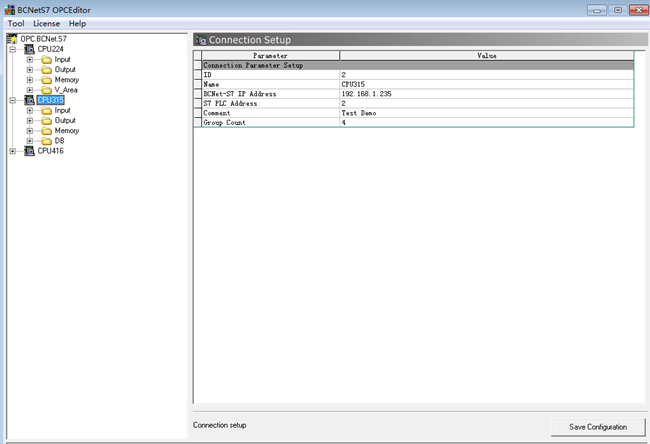Select the row header of the ID row

click(198, 75)
